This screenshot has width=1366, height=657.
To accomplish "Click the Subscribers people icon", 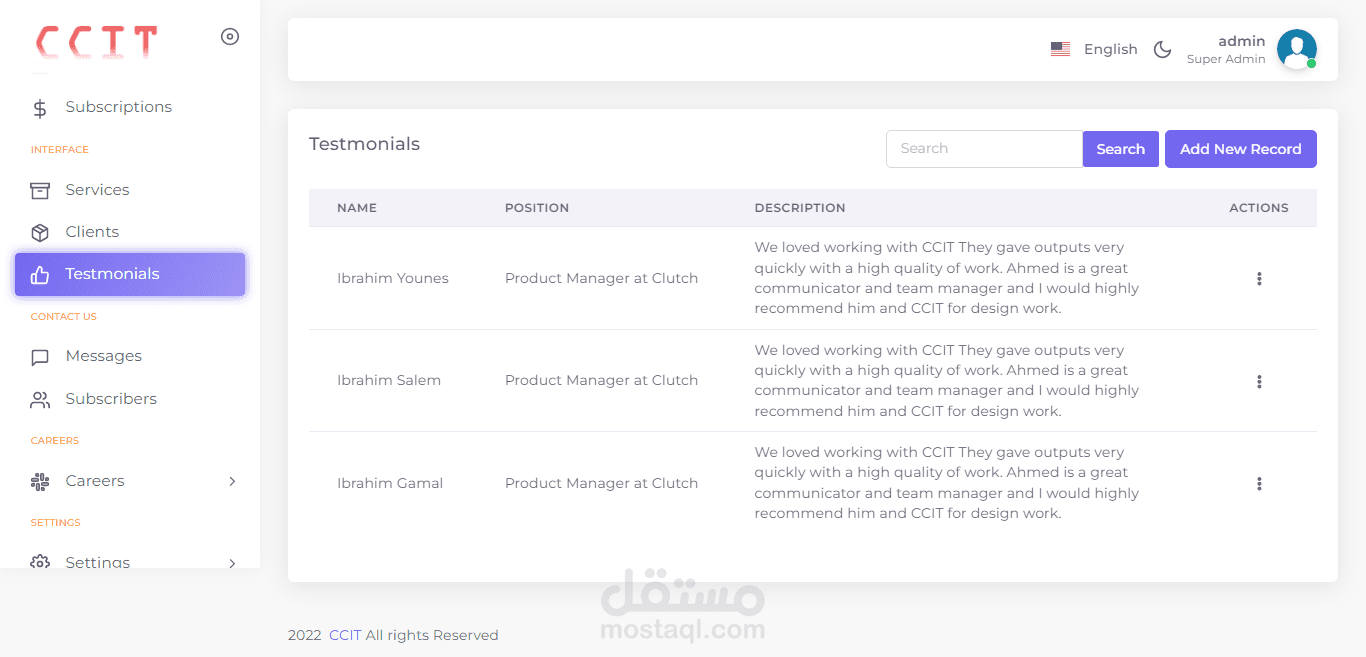I will (40, 400).
